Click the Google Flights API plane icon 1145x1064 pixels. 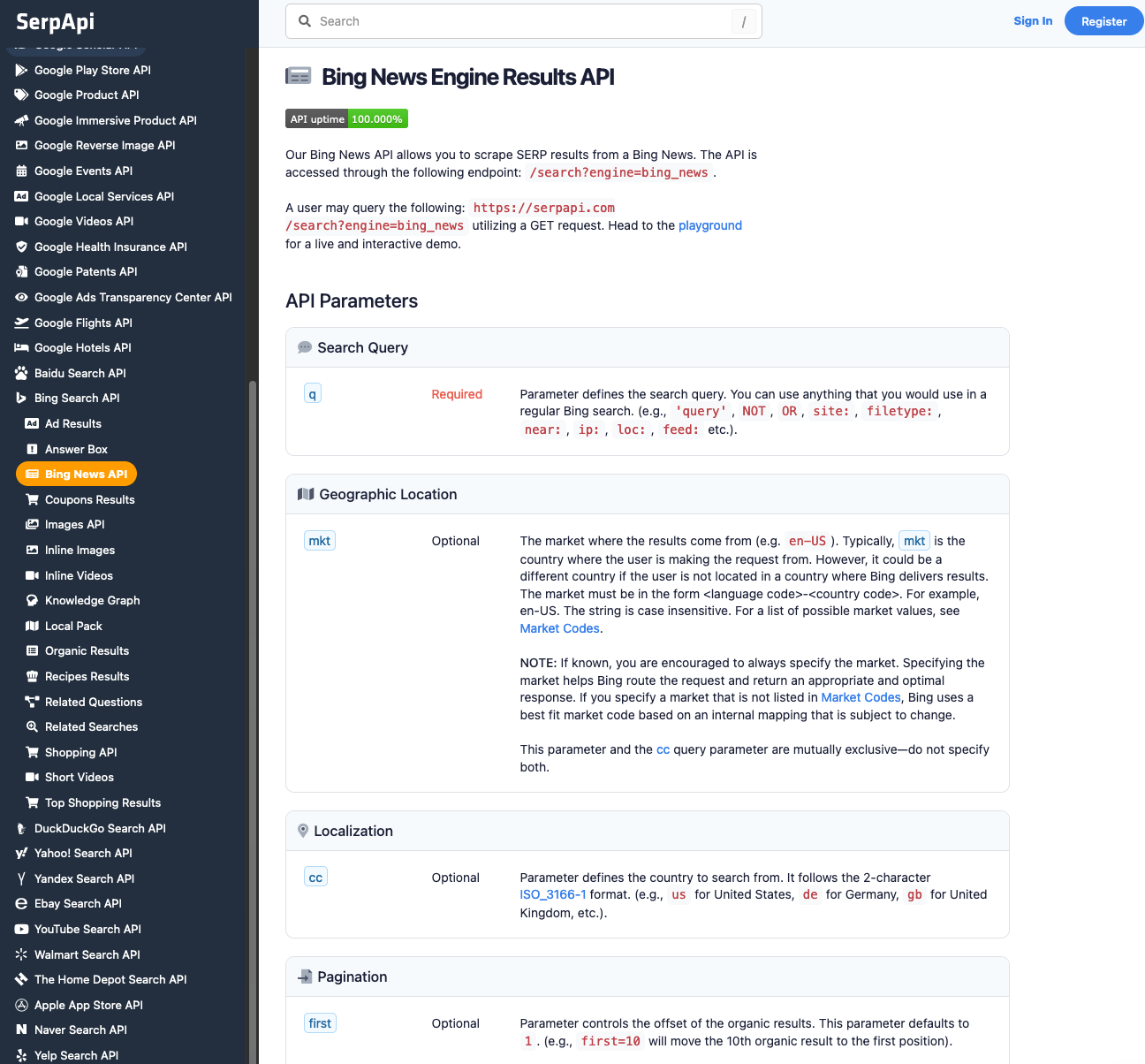(21, 323)
